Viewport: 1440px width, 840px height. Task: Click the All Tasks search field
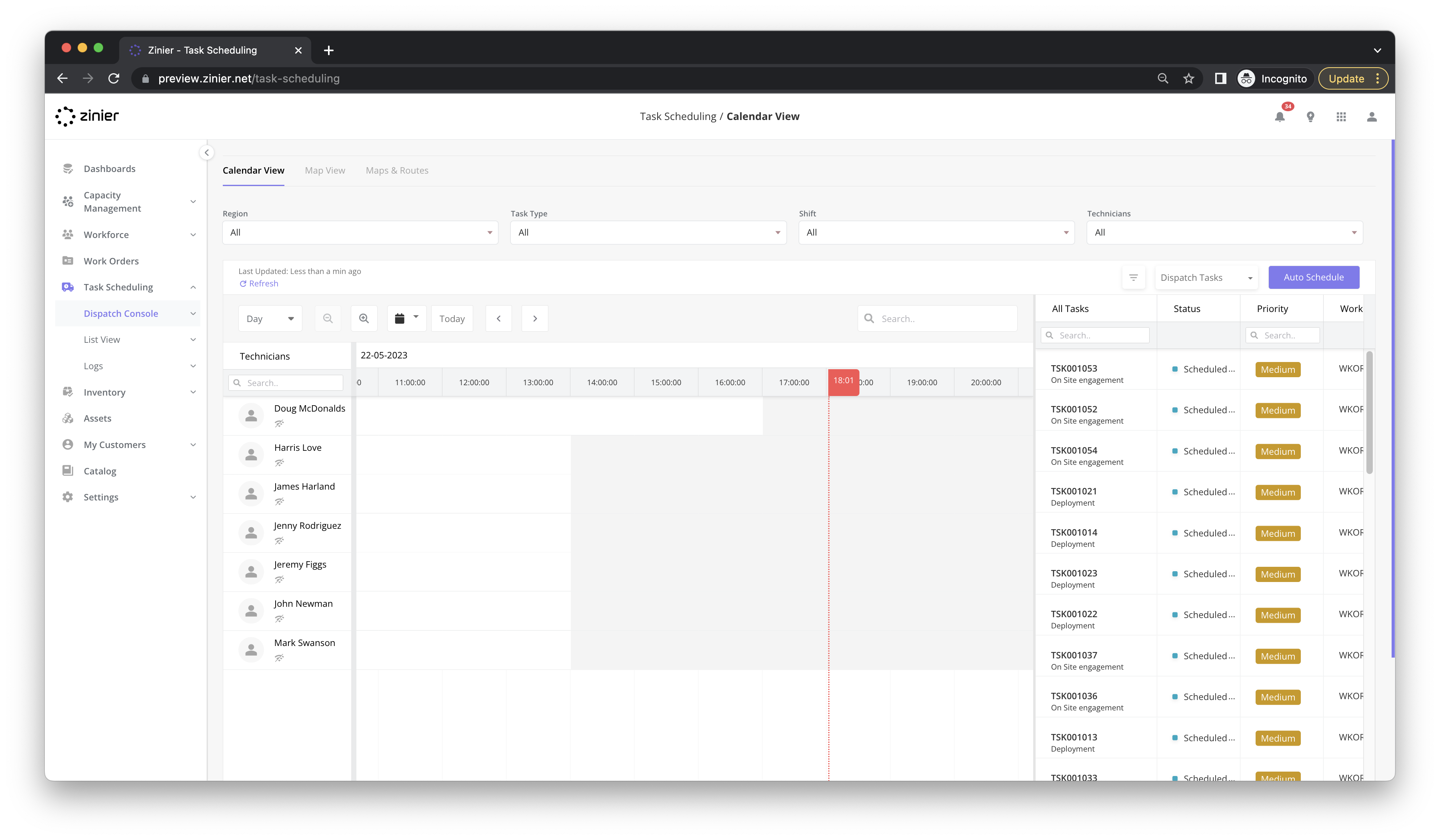[x=1095, y=336]
